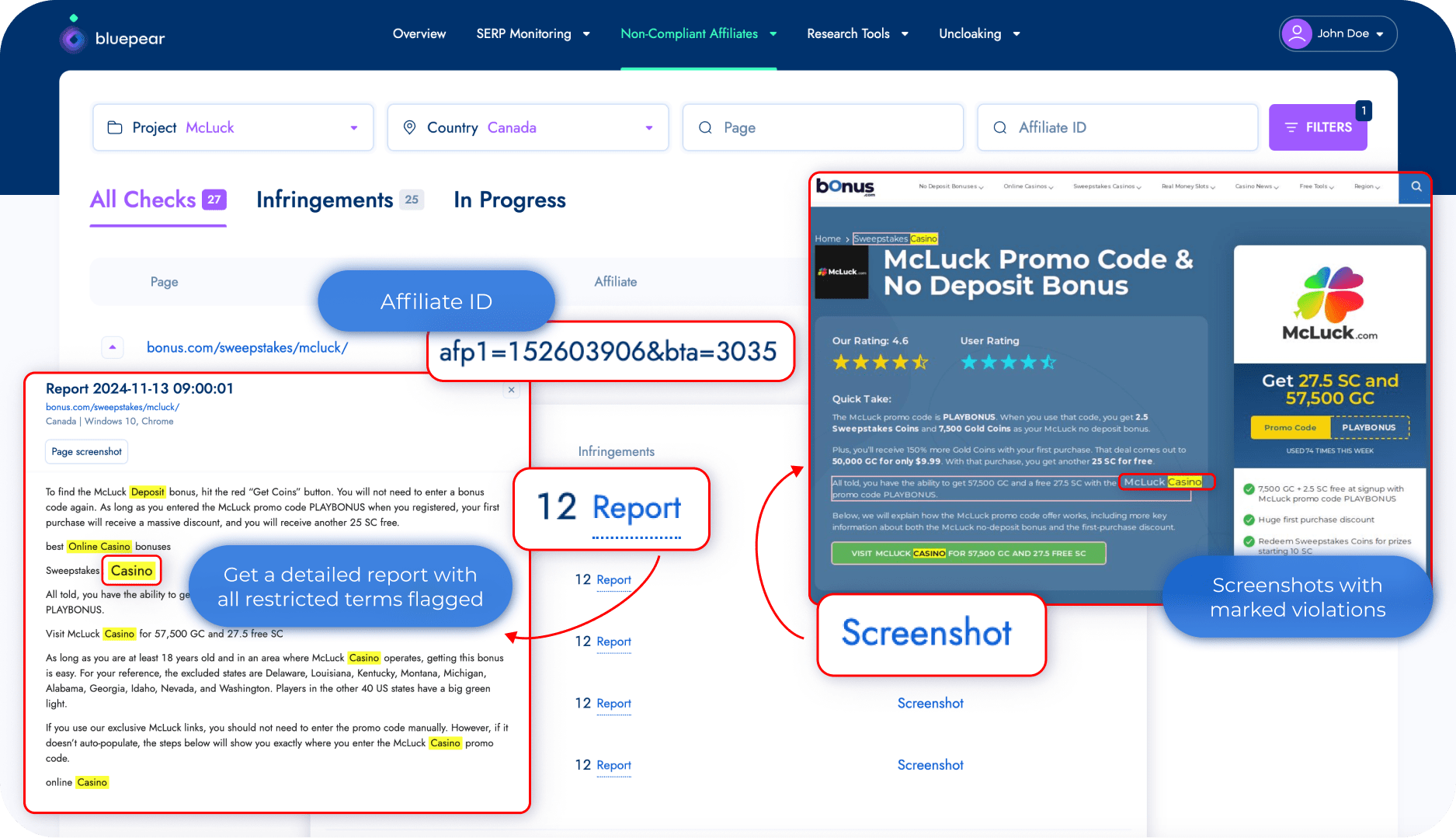Open bonus.com link in report header

click(113, 407)
